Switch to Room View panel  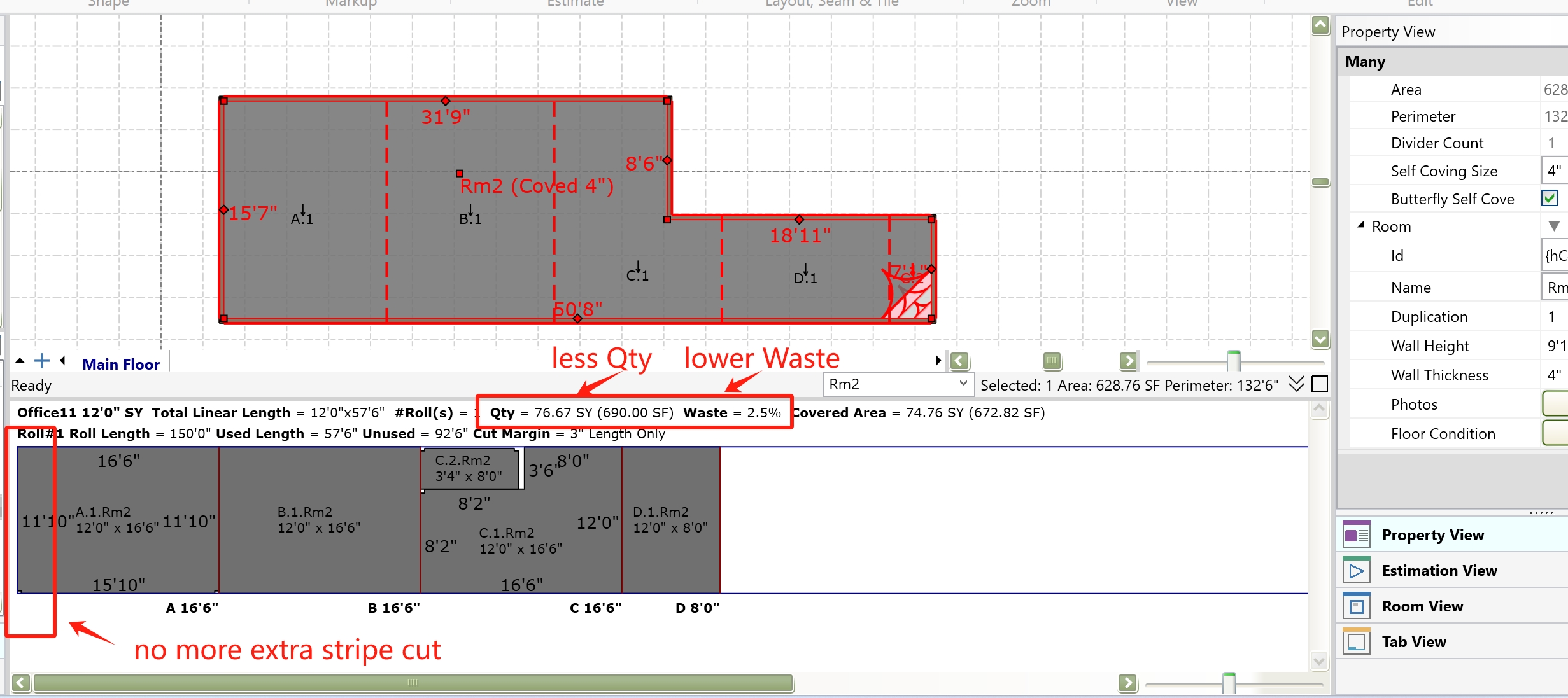1422,606
